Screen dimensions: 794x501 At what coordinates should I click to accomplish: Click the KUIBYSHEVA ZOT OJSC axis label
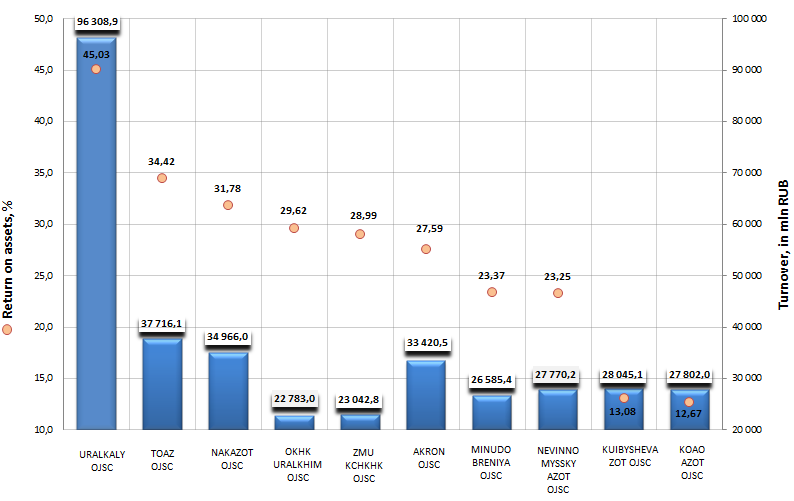pos(630,456)
